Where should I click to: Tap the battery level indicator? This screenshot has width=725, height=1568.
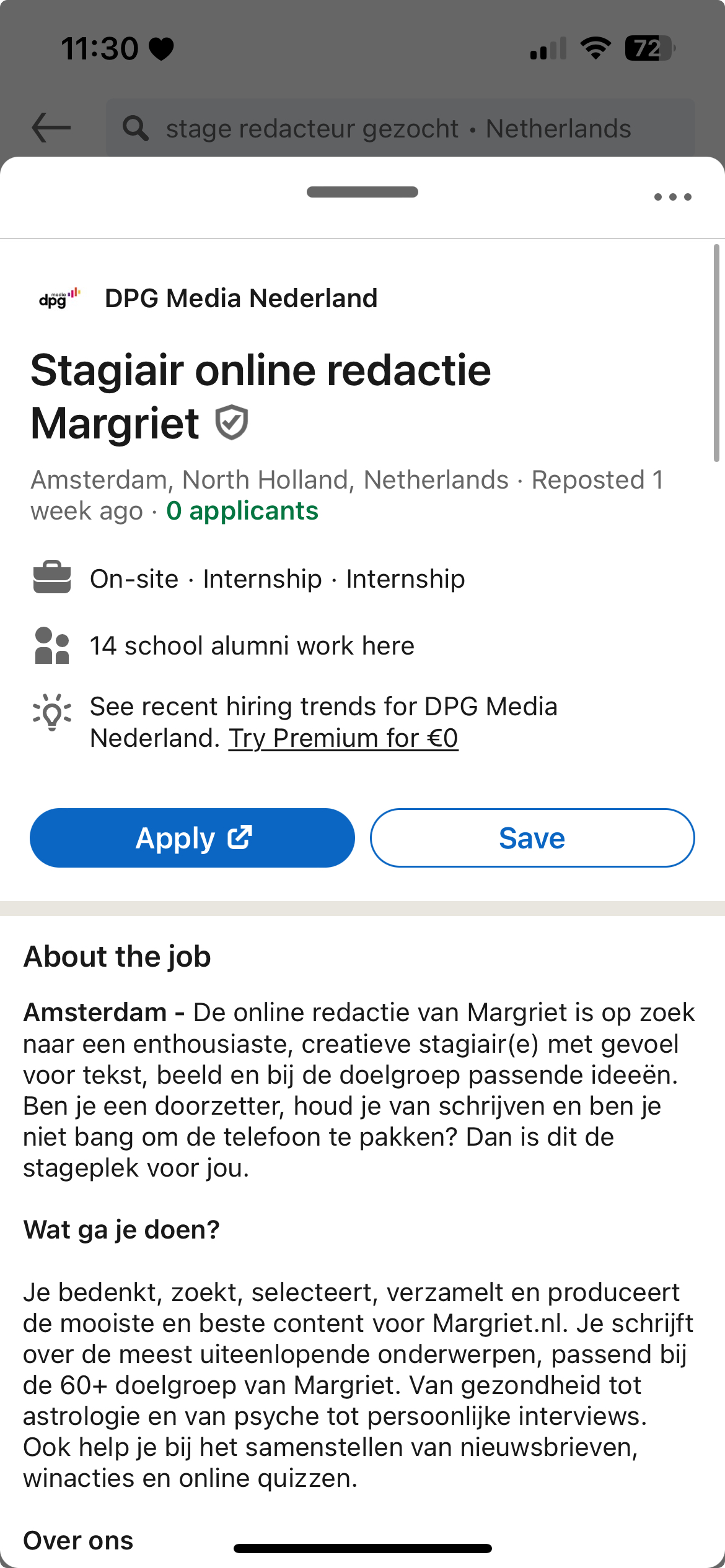tap(649, 48)
